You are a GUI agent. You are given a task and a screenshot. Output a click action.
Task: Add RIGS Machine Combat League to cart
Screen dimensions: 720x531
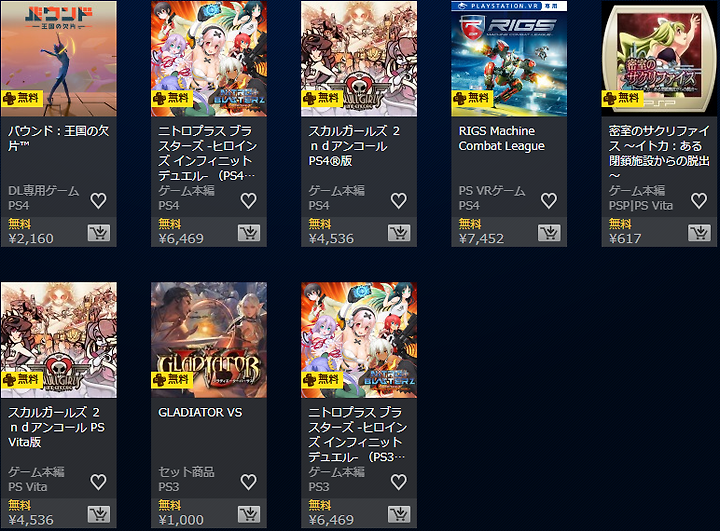click(549, 233)
